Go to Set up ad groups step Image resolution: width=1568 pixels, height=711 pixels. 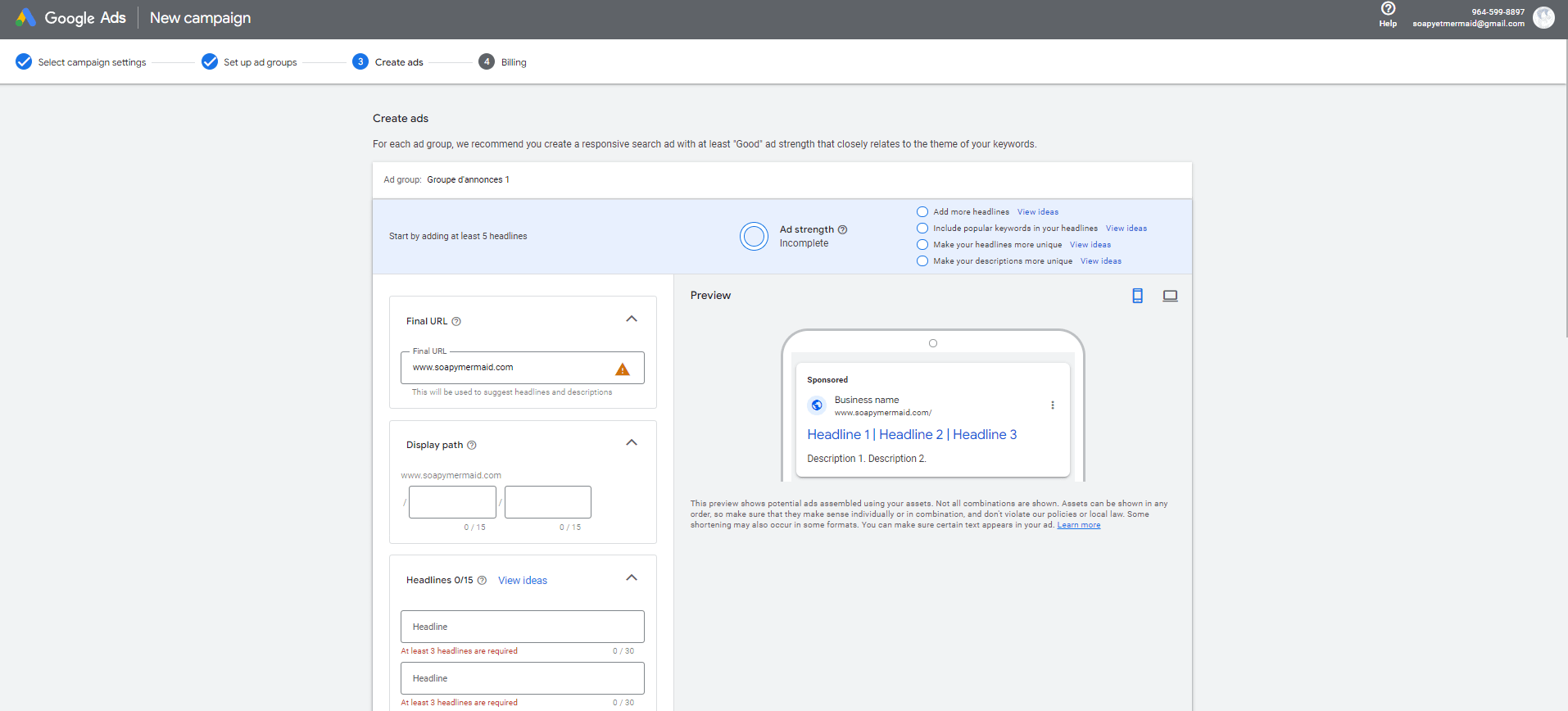coord(261,62)
